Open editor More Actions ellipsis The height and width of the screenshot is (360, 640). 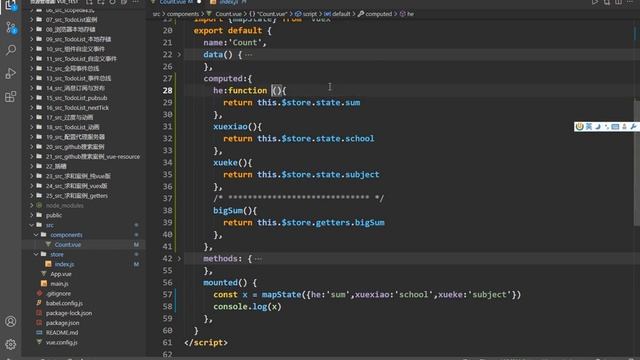coord(630,2)
